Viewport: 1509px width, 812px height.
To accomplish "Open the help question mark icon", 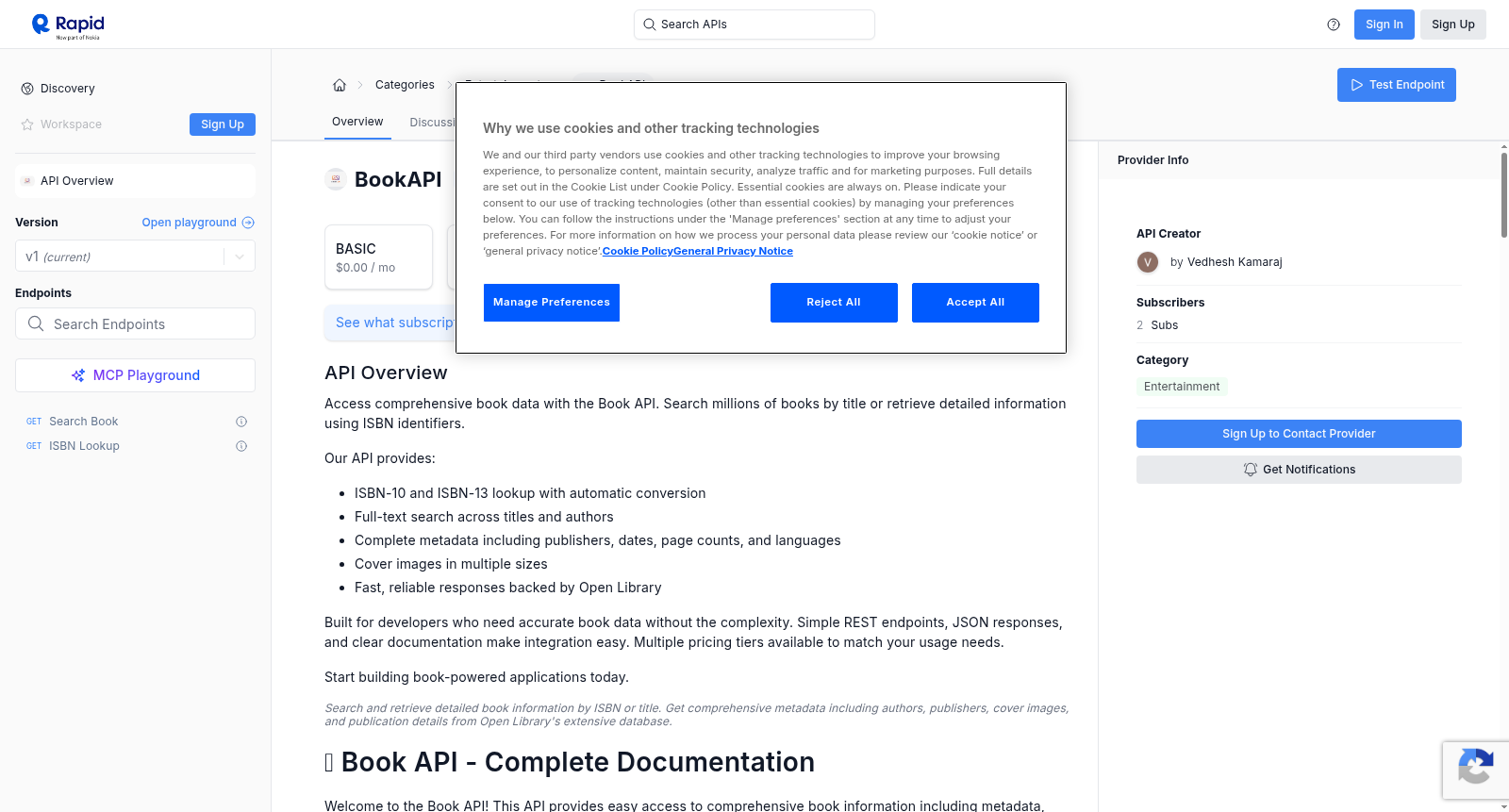I will pos(1334,25).
